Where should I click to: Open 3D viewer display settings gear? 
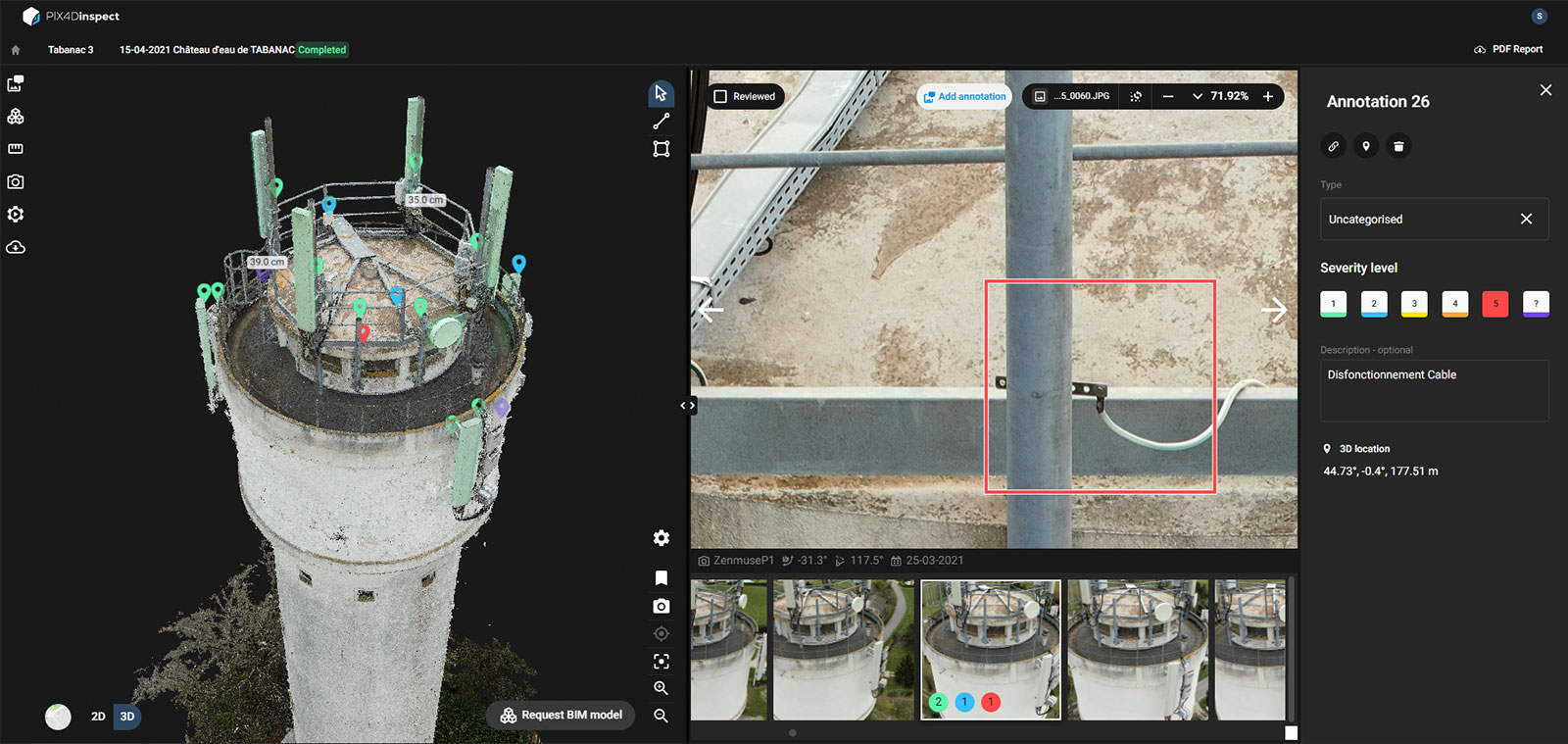pyautogui.click(x=661, y=538)
